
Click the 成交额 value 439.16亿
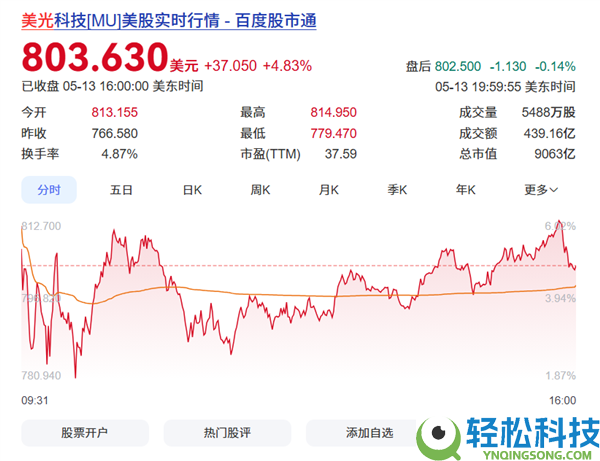[x=549, y=134]
